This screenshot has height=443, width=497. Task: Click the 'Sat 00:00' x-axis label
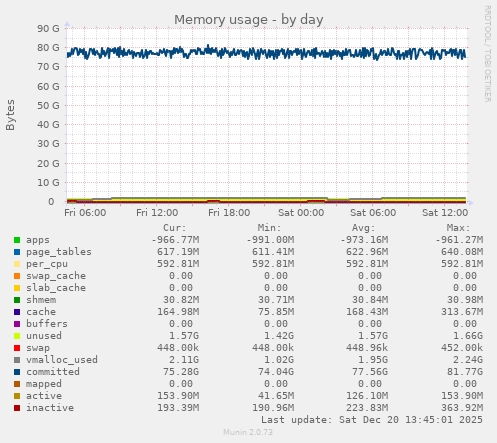pos(301,213)
